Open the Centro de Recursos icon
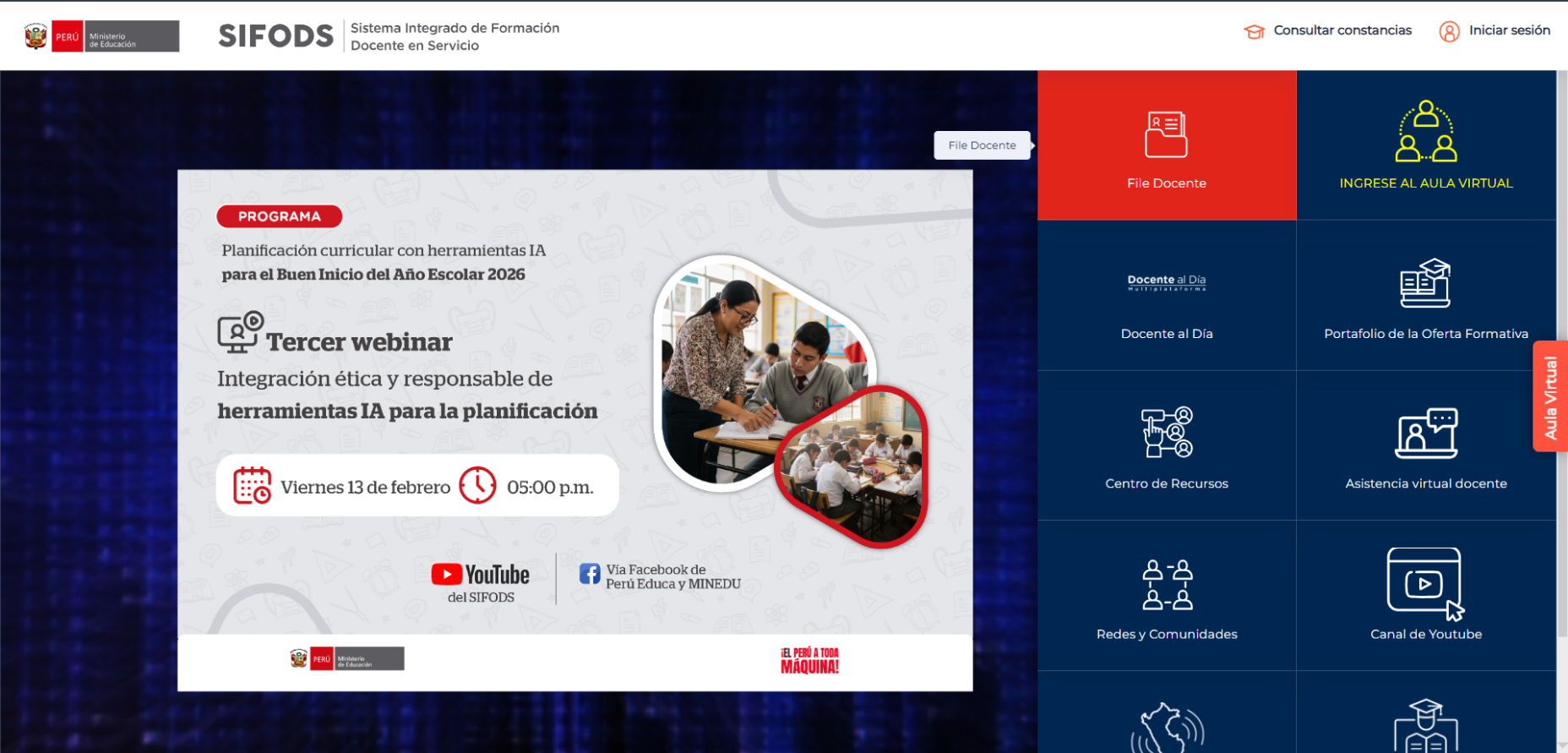 [x=1166, y=432]
